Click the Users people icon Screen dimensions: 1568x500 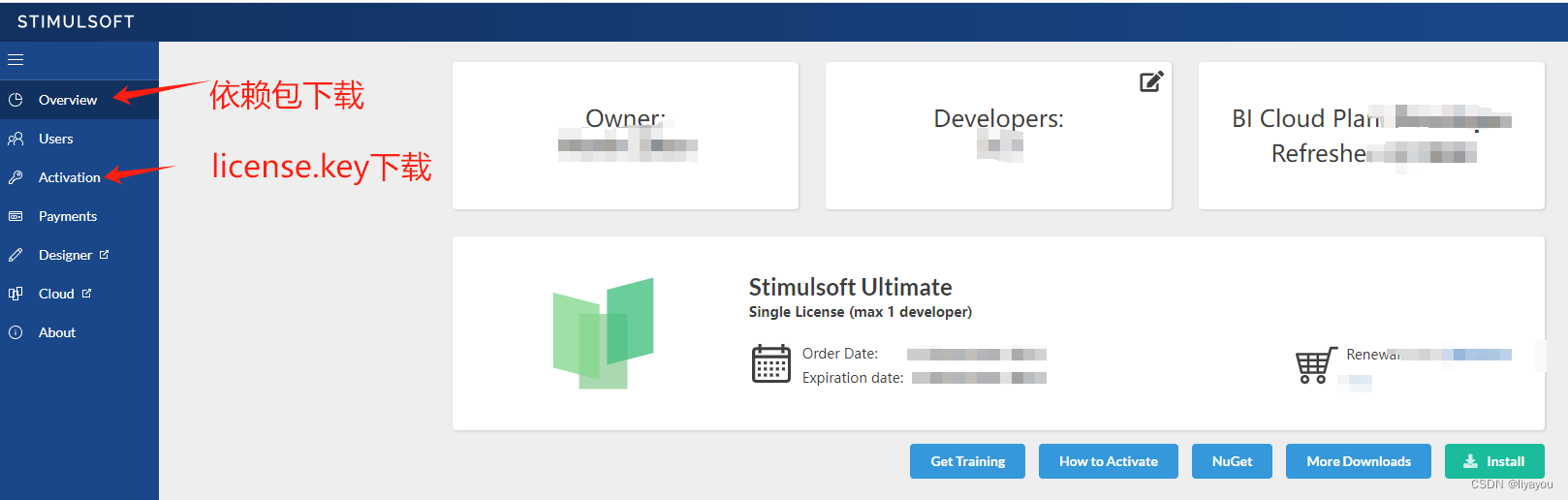point(16,139)
